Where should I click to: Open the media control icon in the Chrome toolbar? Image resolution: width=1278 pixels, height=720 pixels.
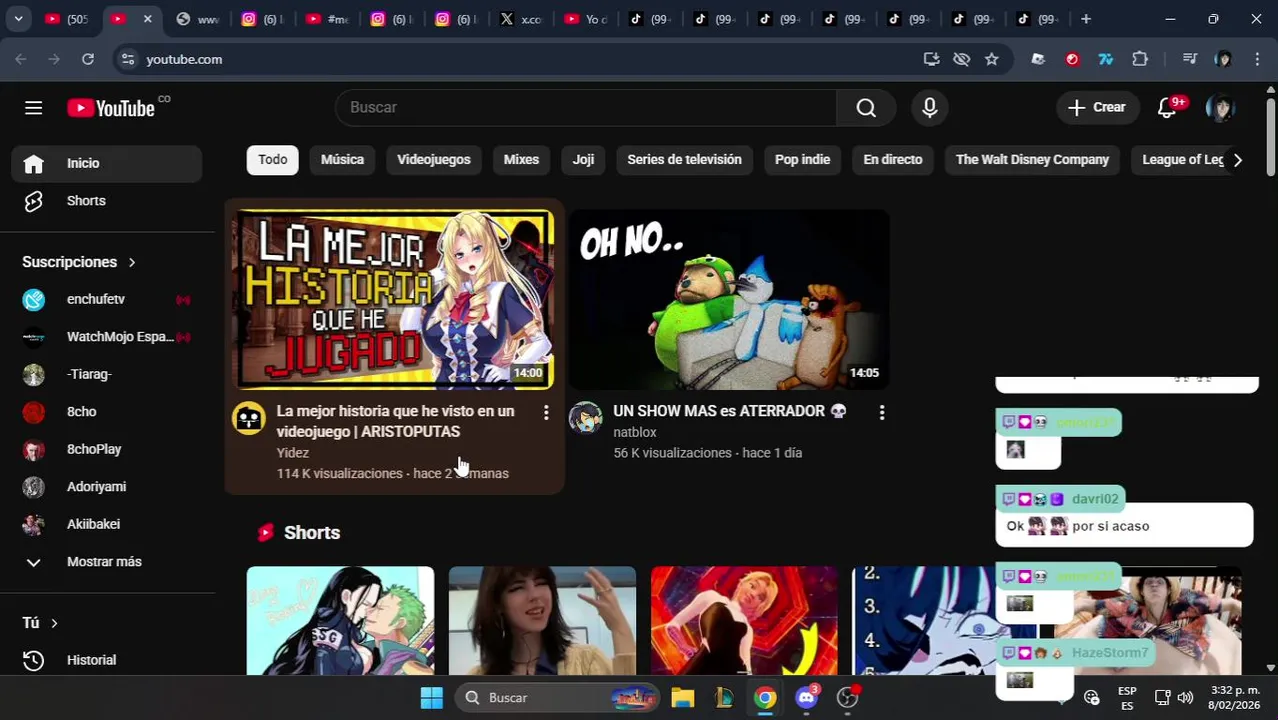click(1189, 59)
